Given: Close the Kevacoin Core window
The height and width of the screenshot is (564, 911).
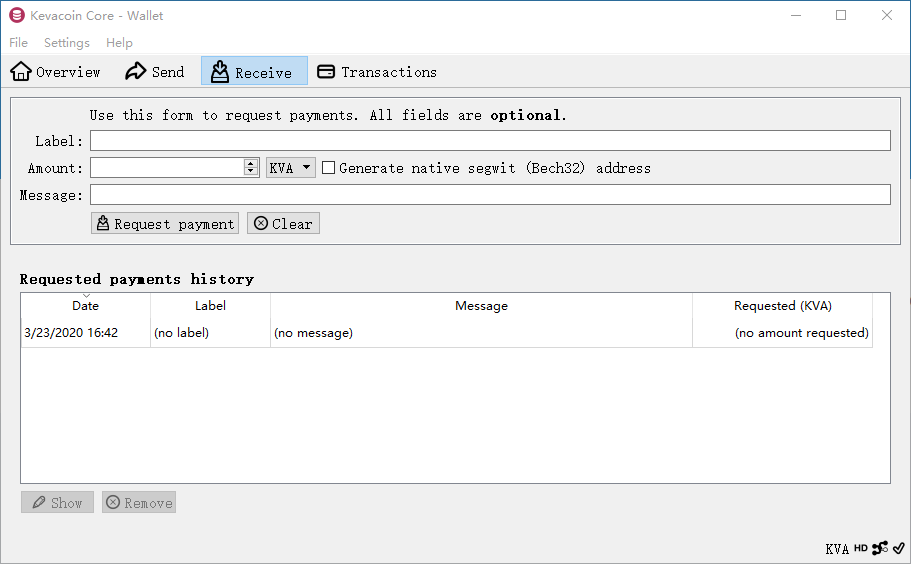Looking at the screenshot, I should (887, 16).
